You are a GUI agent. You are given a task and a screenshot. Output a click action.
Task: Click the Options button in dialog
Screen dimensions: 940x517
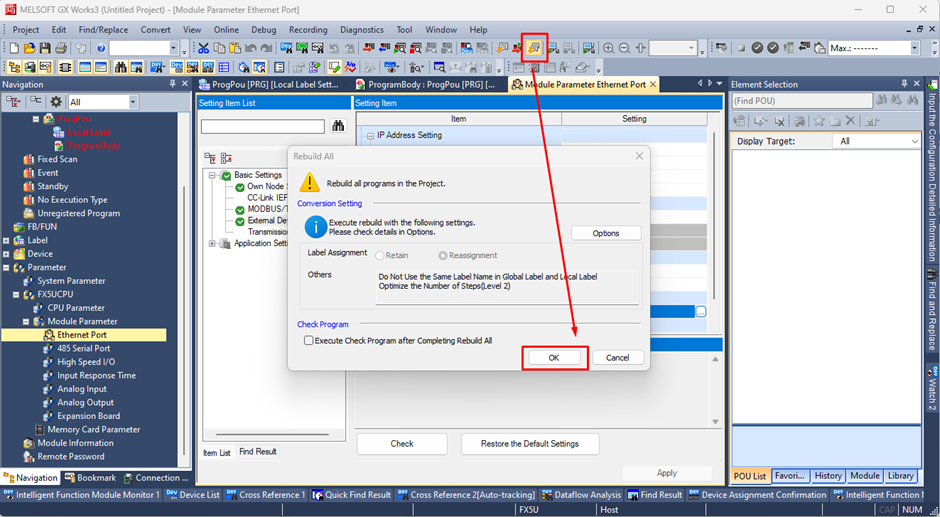[x=606, y=233]
